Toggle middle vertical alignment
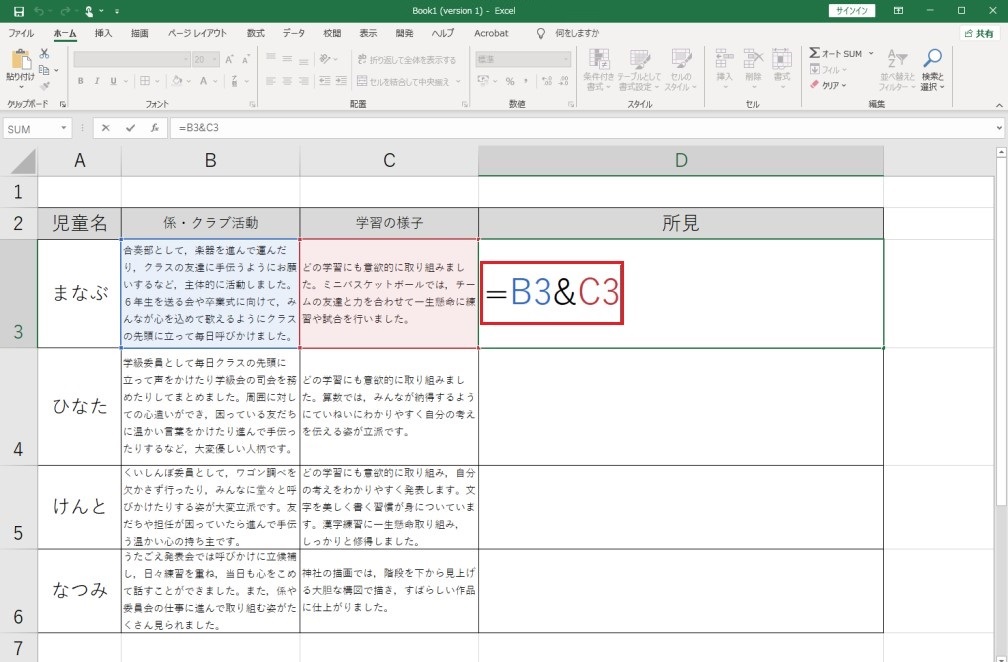This screenshot has height=662, width=1008. coord(287,59)
